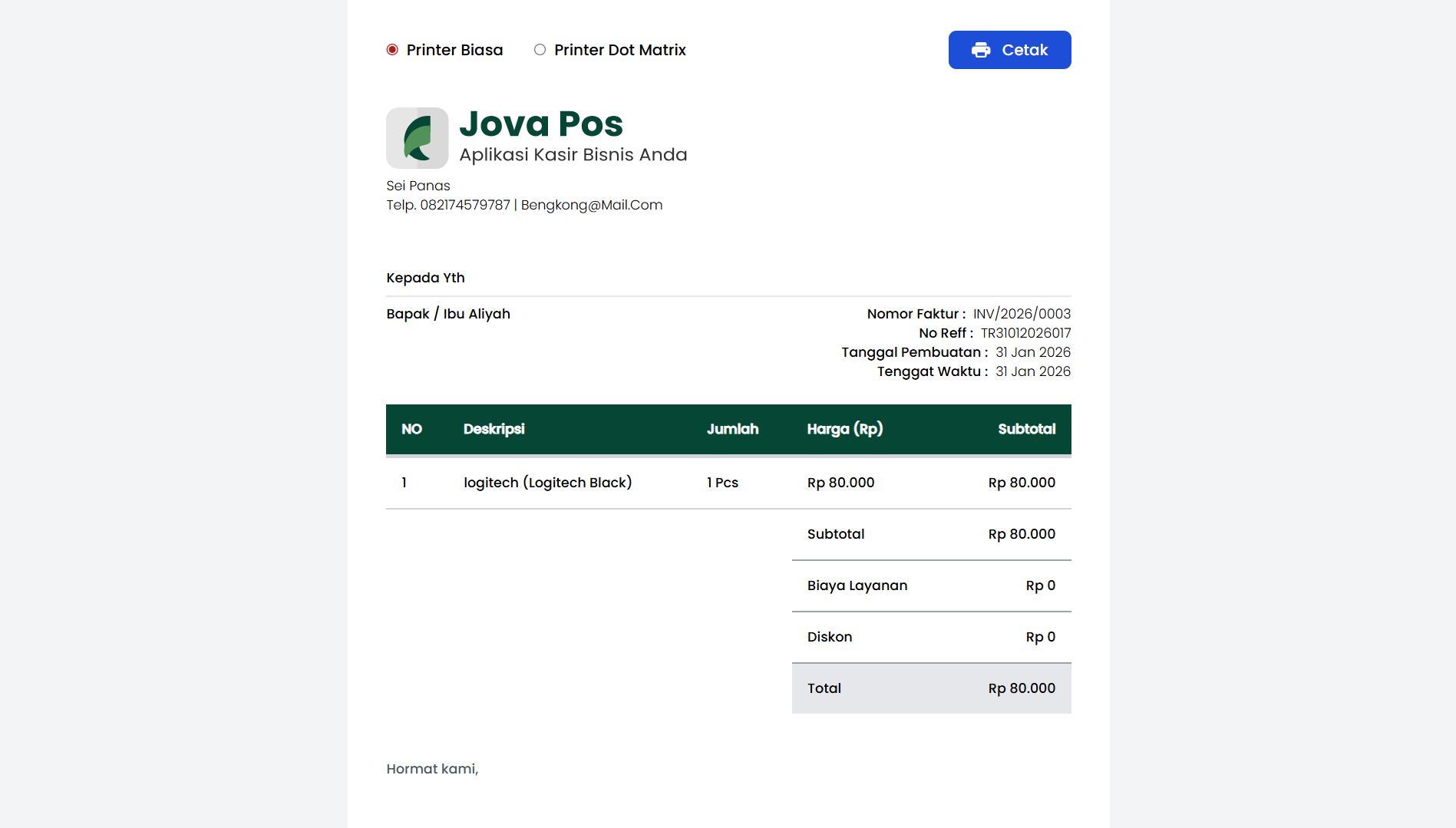Image resolution: width=1456 pixels, height=828 pixels.
Task: Click the Jova Pos heading text
Action: point(541,124)
